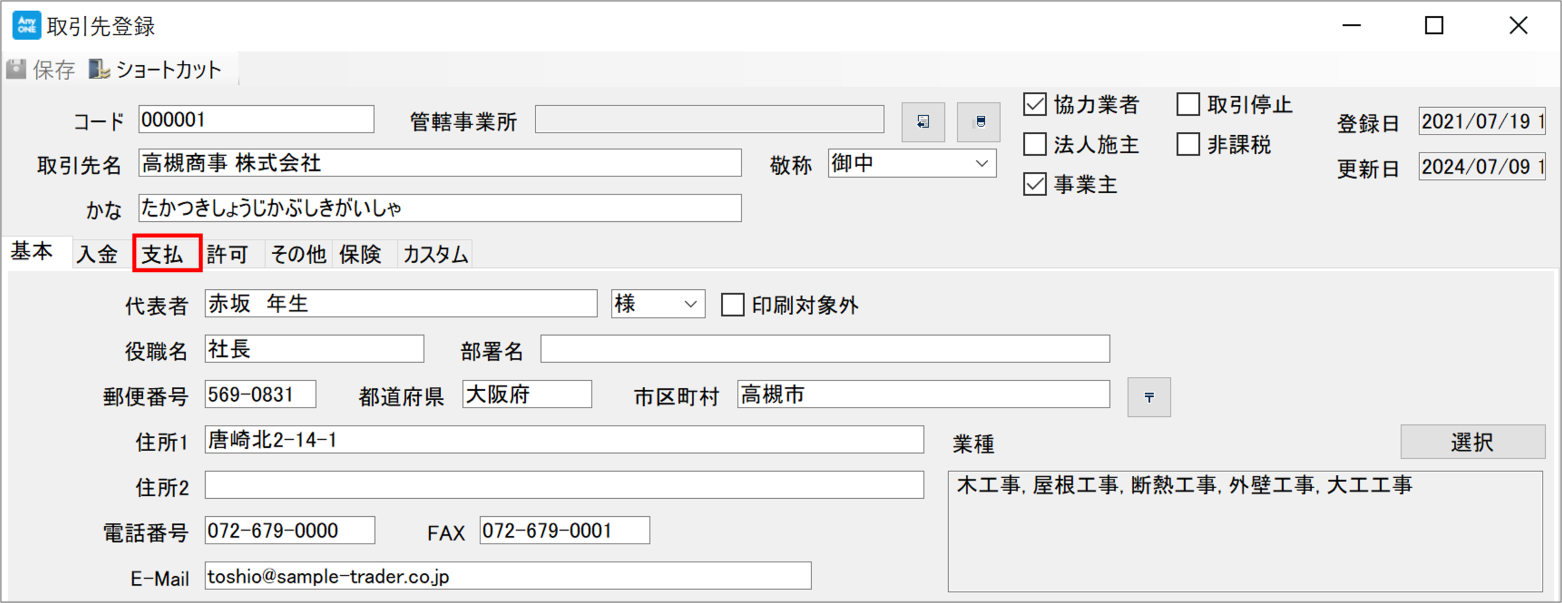Viewport: 1562px width, 603px height.
Task: Select the カスタム tab
Action: pyautogui.click(x=435, y=254)
